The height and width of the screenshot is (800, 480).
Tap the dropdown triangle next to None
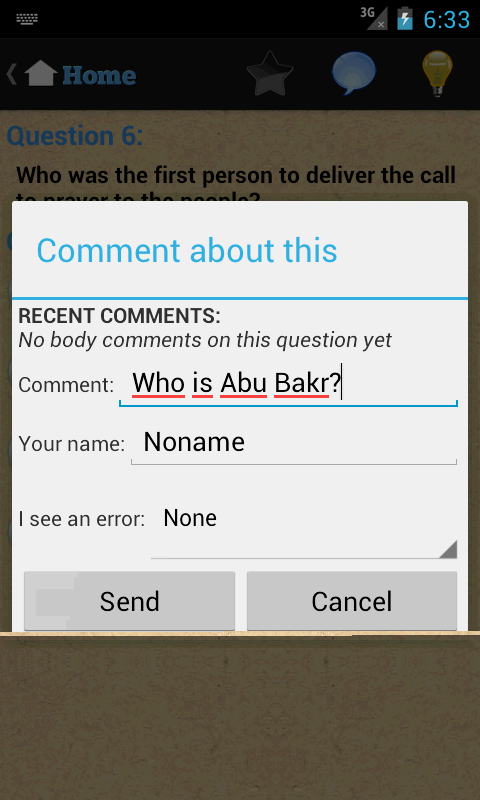pos(447,549)
